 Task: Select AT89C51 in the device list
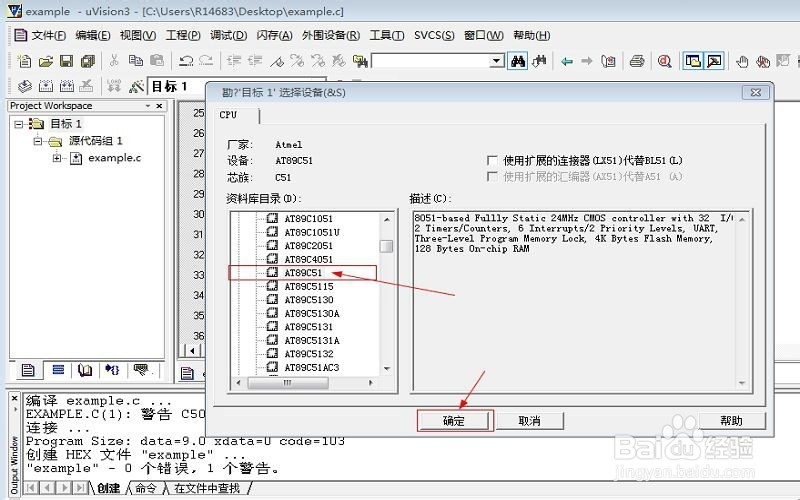pyautogui.click(x=303, y=273)
